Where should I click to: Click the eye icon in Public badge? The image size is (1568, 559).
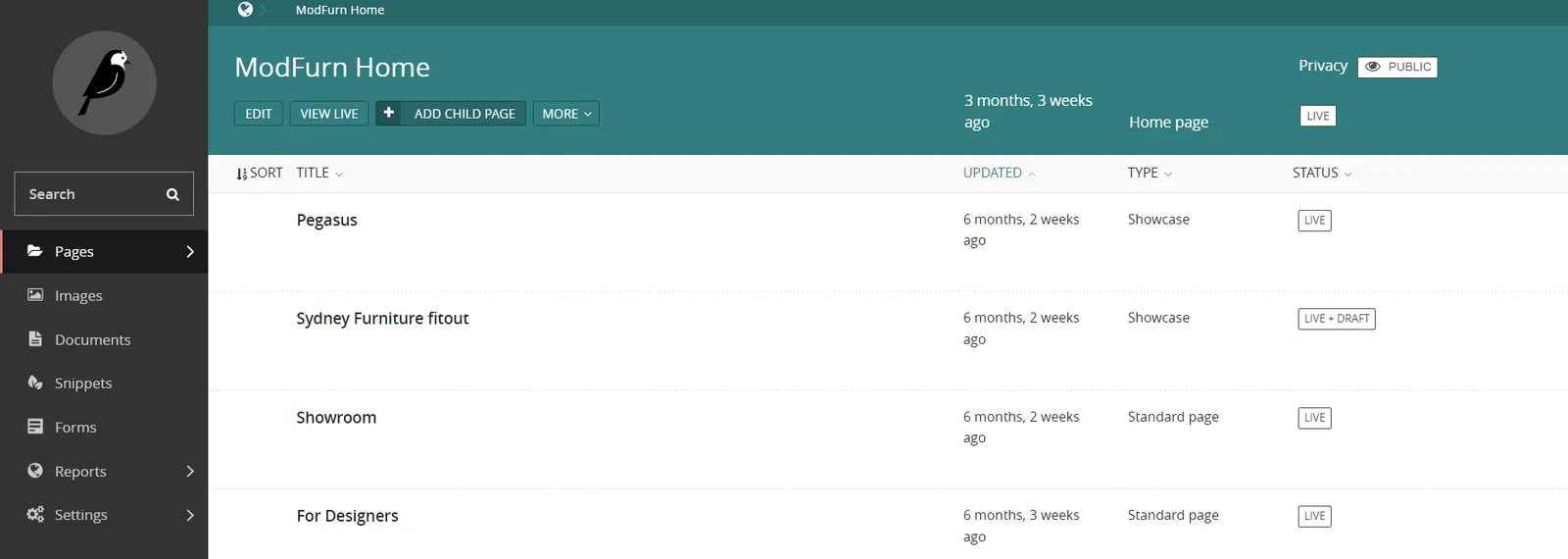point(1373,67)
